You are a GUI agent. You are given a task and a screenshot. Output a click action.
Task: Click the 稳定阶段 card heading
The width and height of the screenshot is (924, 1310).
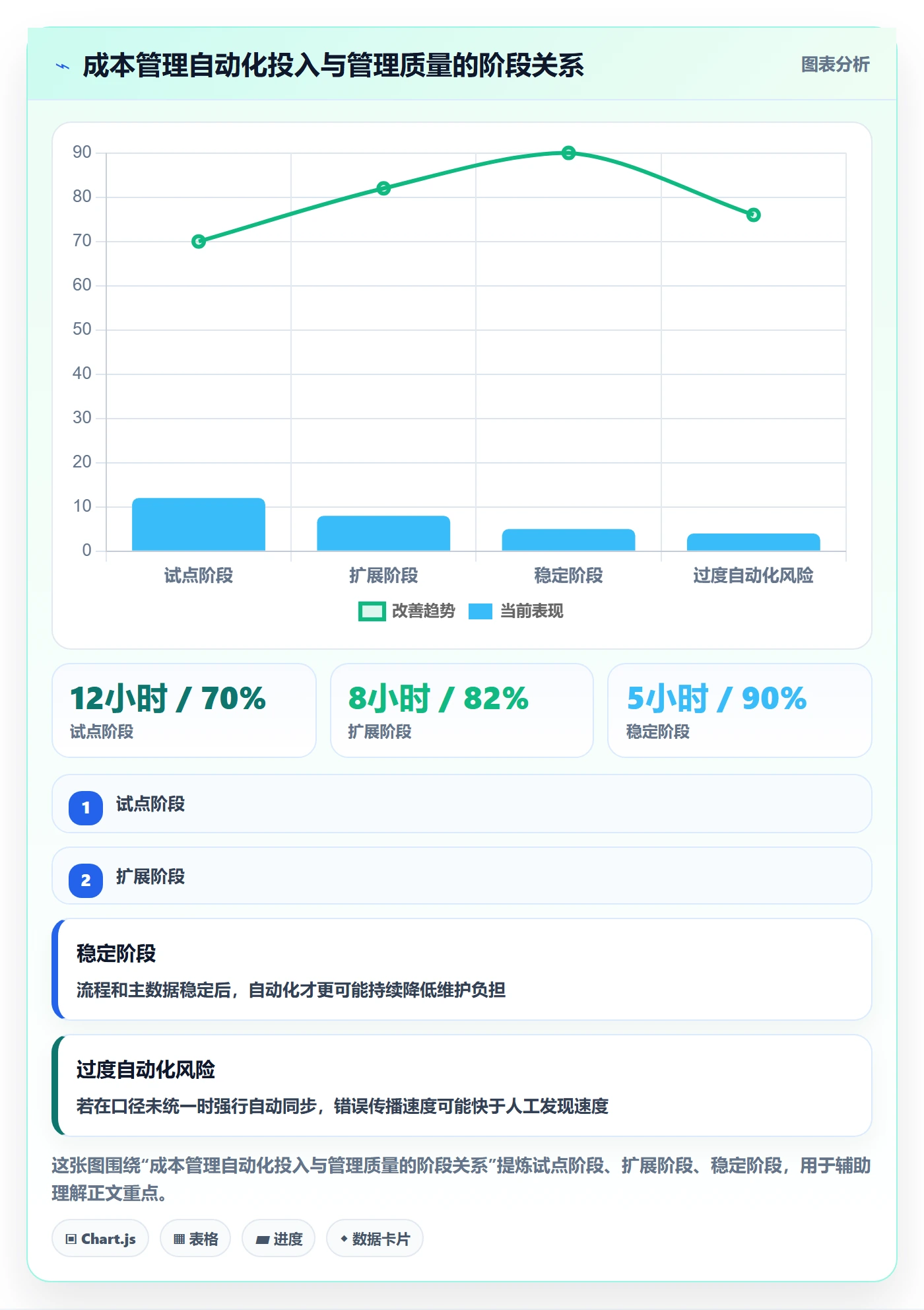coord(116,953)
